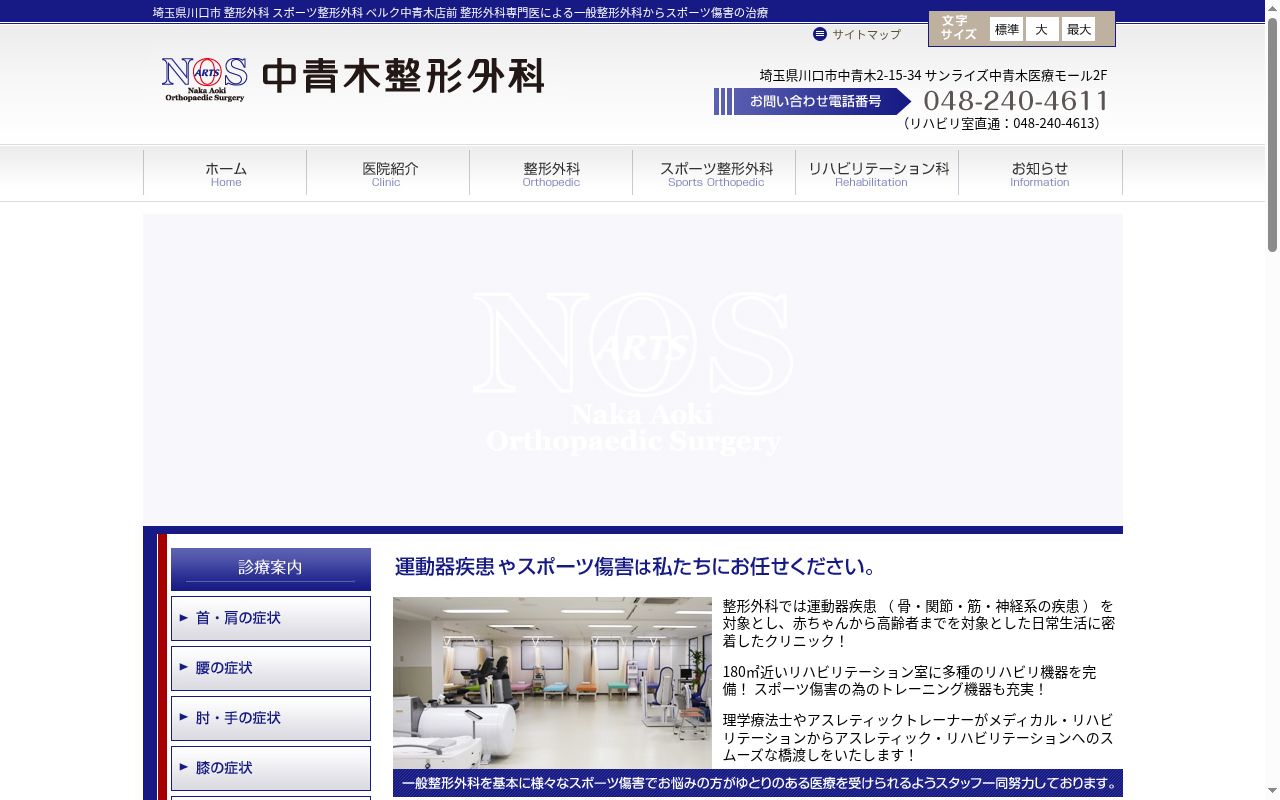The width and height of the screenshot is (1280, 800).
Task: Open the サイトマップ link
Action: pos(866,34)
